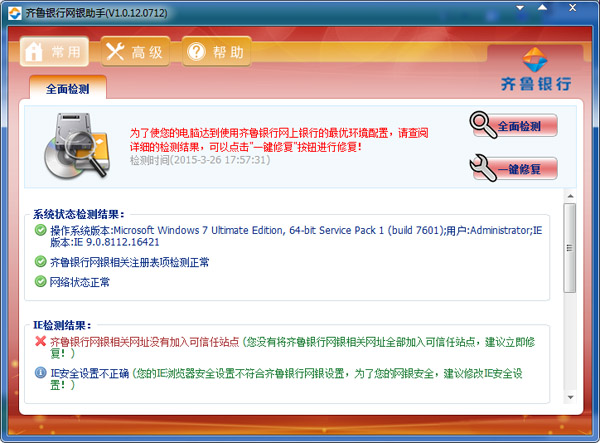Click the hard drive magnifier scan icon
The image size is (600, 443).
point(77,146)
